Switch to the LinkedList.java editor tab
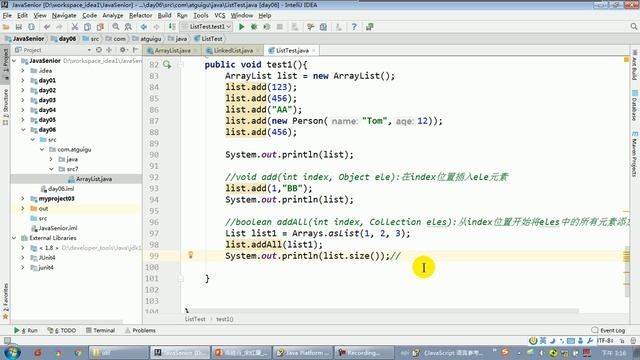640x360 pixels. pos(233,51)
